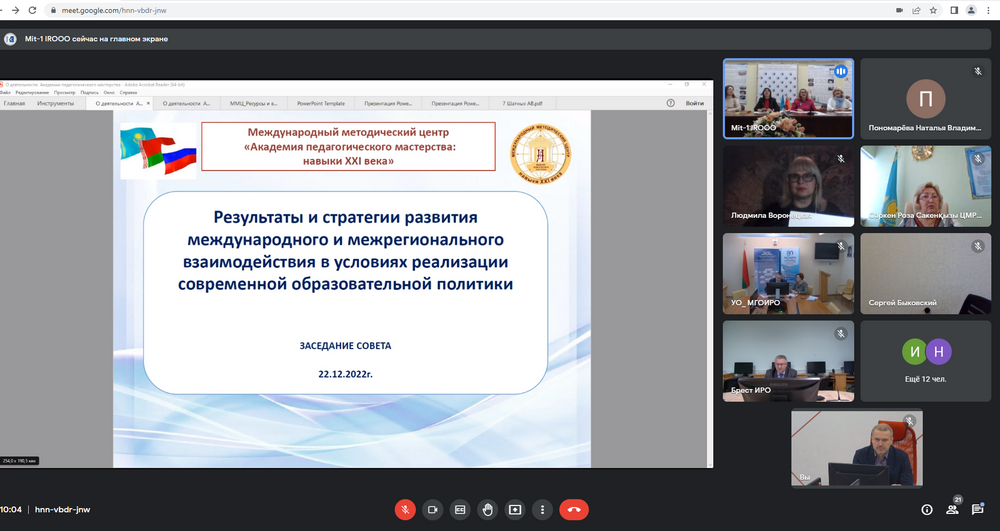This screenshot has width=1000, height=531.
Task: Open the 'Ещё 12 чел.' tile
Action: click(x=925, y=361)
